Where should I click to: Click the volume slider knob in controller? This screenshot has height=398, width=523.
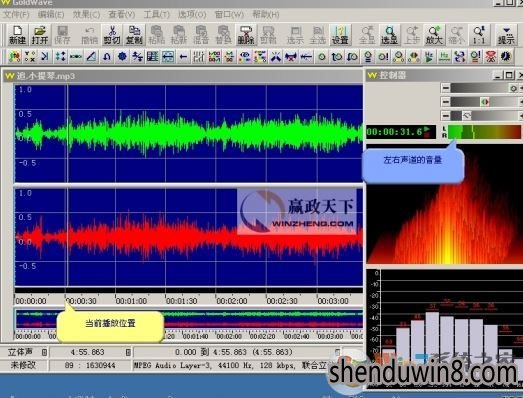coord(513,88)
